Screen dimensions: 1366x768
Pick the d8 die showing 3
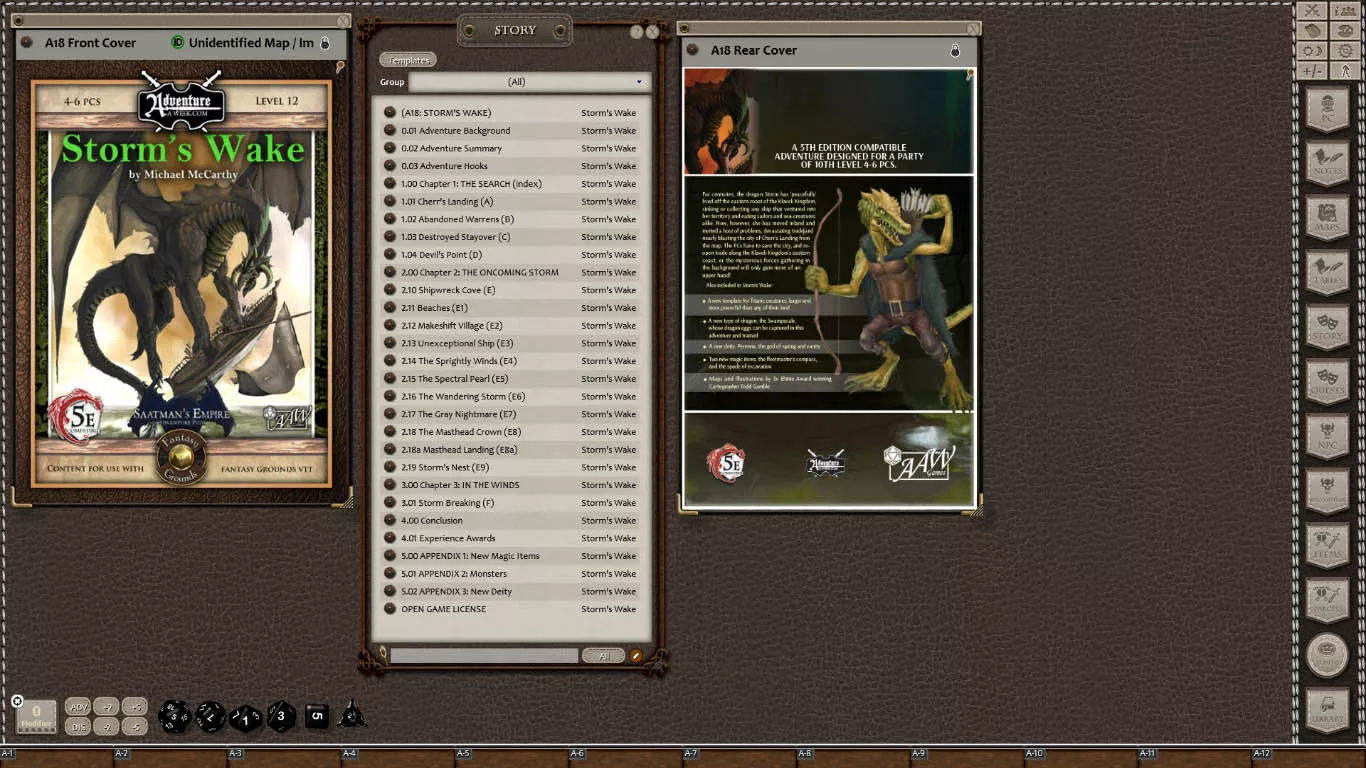281,715
